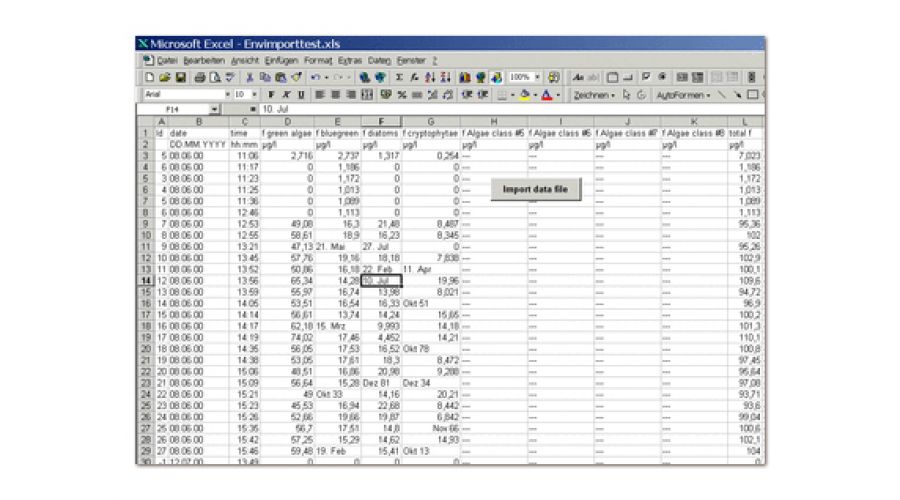Click the Import data file button
Viewport: 900px width, 500px height.
(536, 189)
